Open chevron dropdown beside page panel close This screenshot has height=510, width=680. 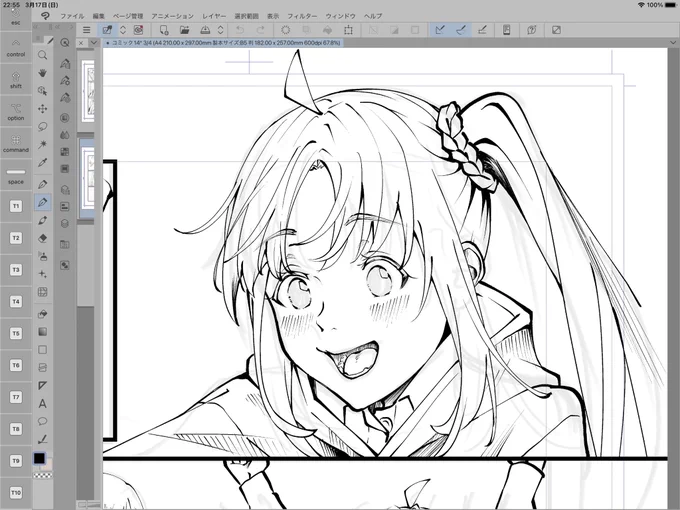pyautogui.click(x=94, y=42)
